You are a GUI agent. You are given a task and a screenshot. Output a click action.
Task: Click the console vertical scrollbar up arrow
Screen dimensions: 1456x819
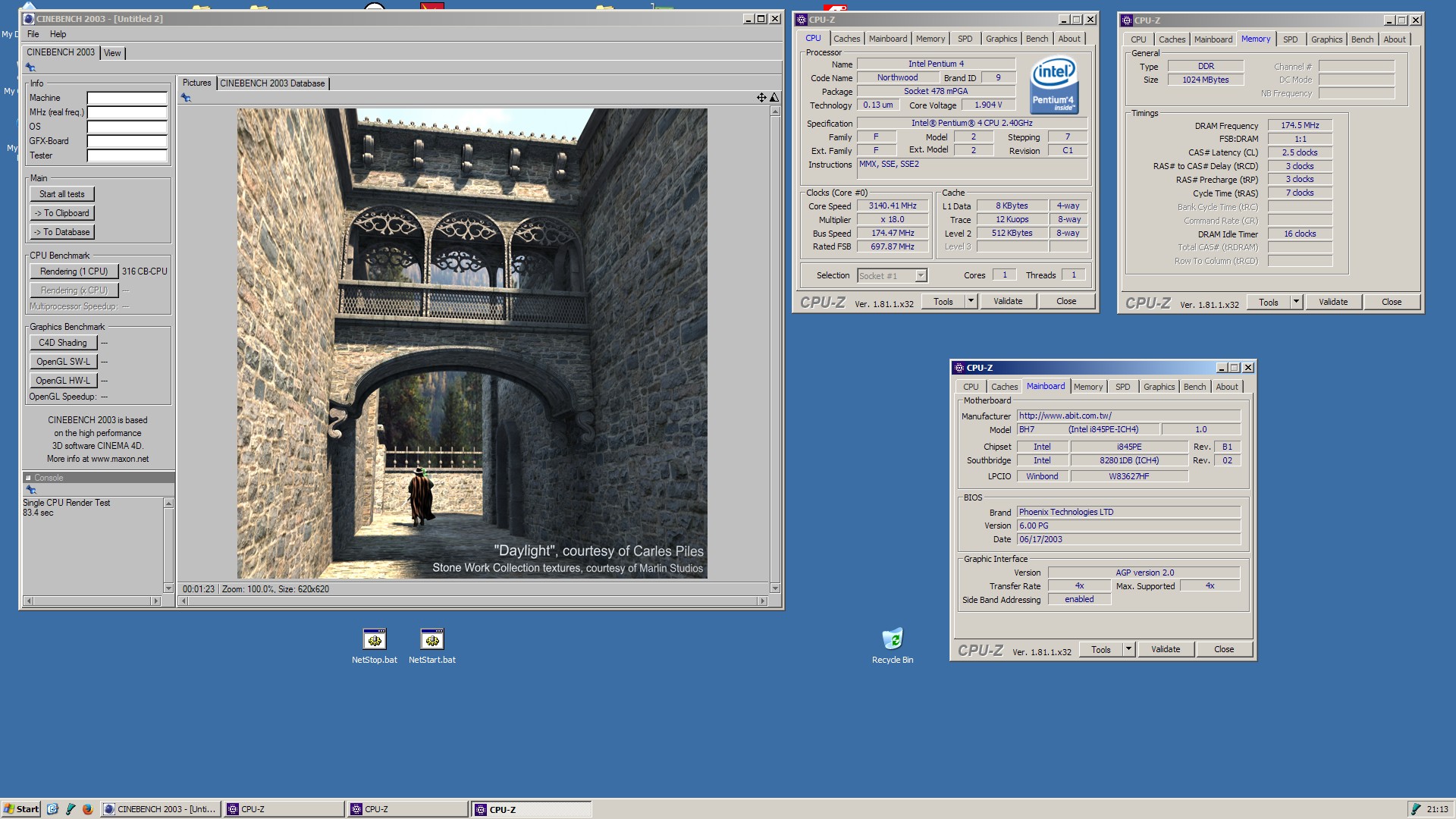point(168,504)
